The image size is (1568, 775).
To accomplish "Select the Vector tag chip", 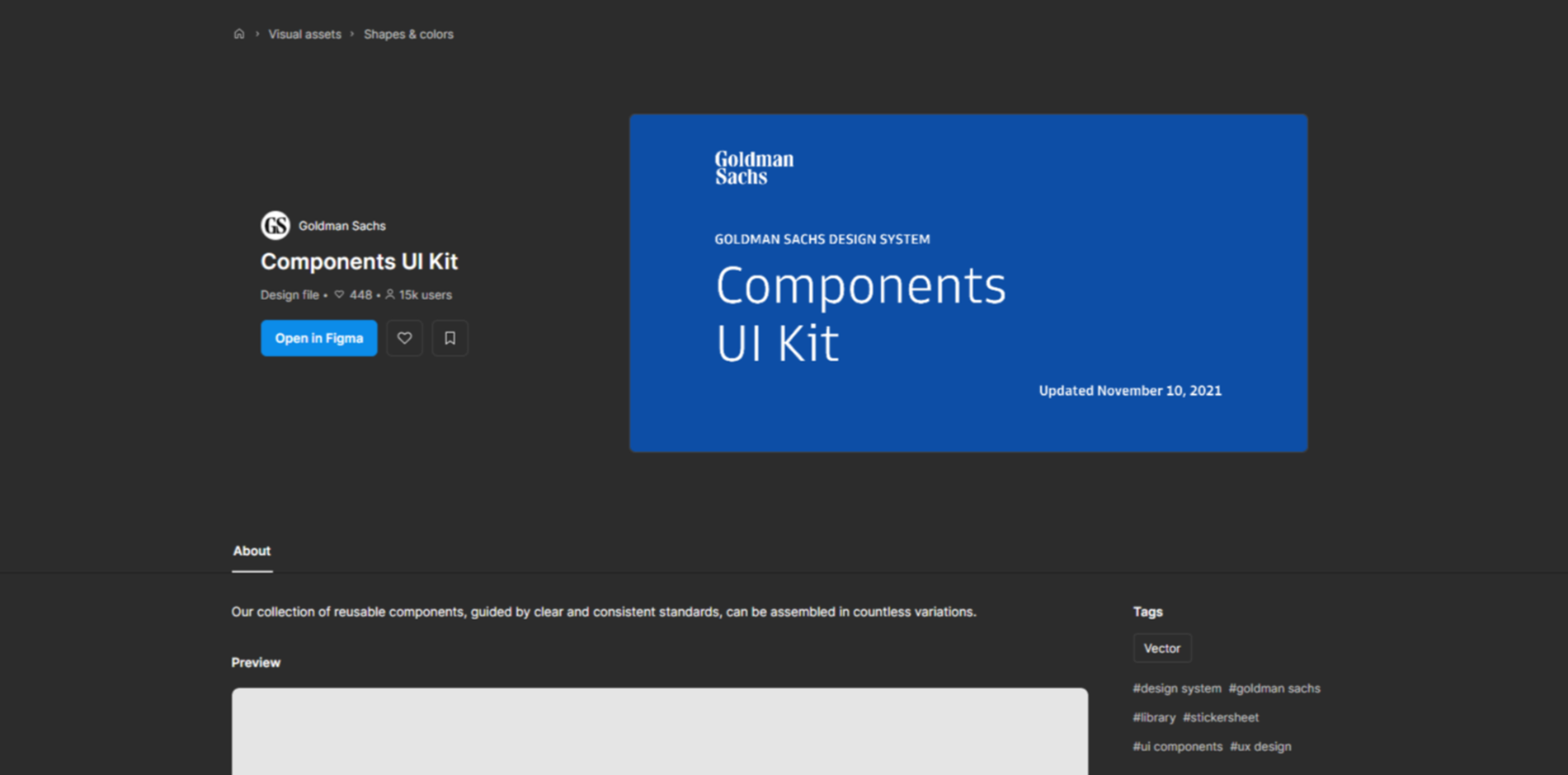I will tap(1162, 648).
